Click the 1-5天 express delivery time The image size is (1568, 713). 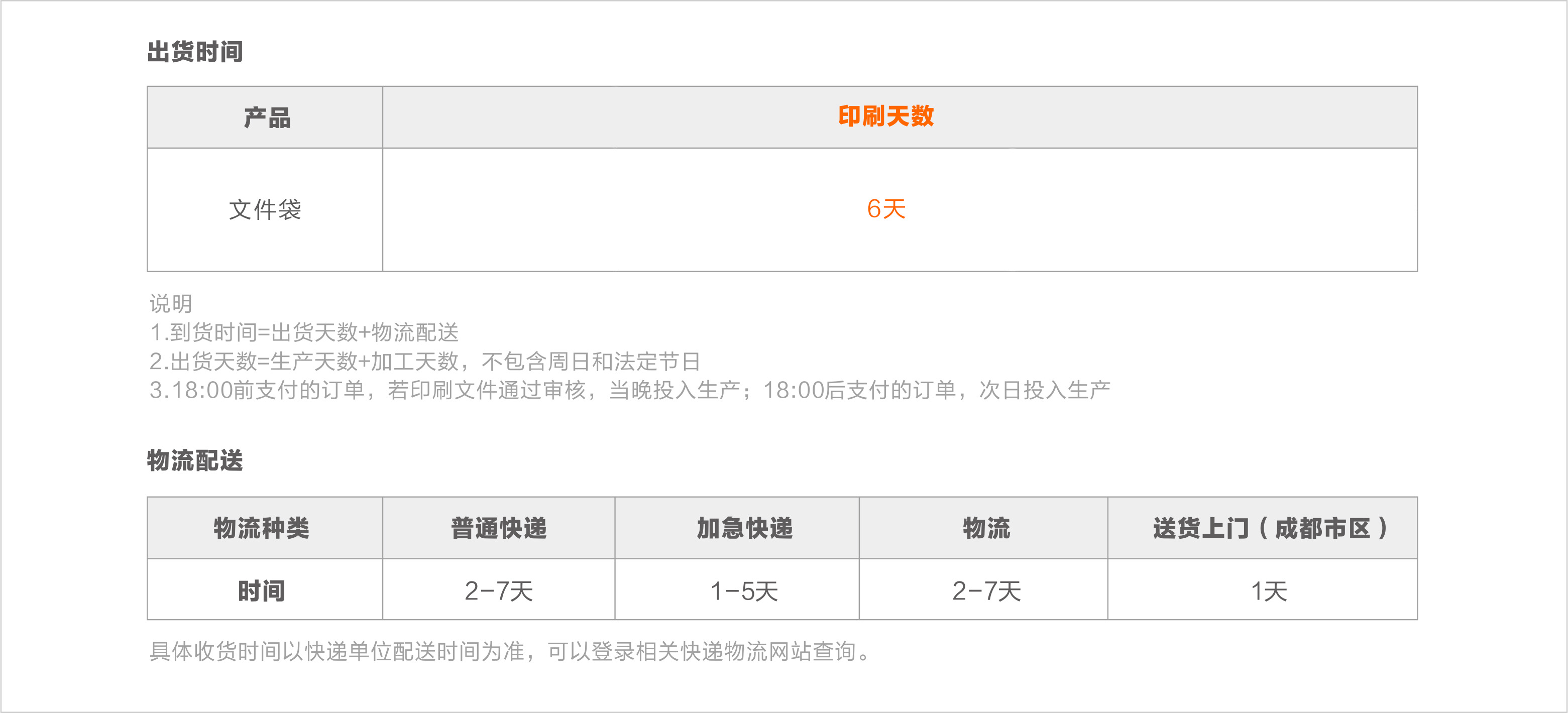click(x=744, y=590)
